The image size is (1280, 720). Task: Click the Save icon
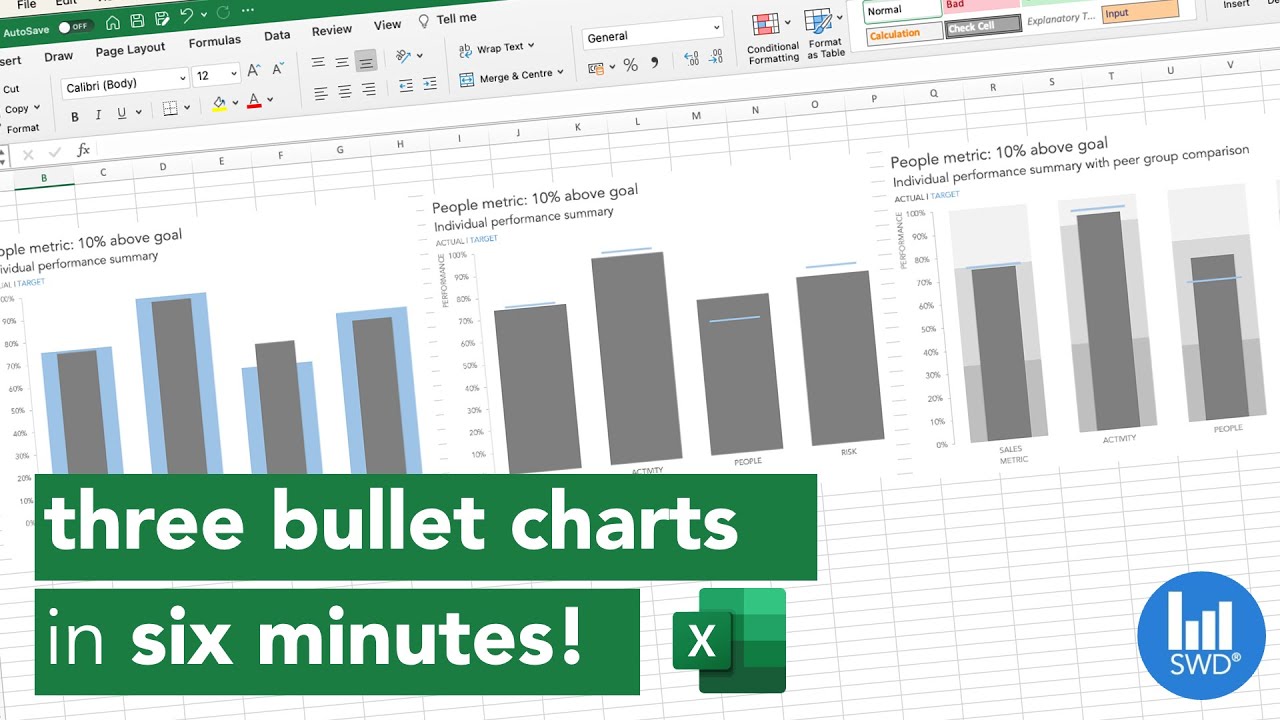click(x=137, y=20)
